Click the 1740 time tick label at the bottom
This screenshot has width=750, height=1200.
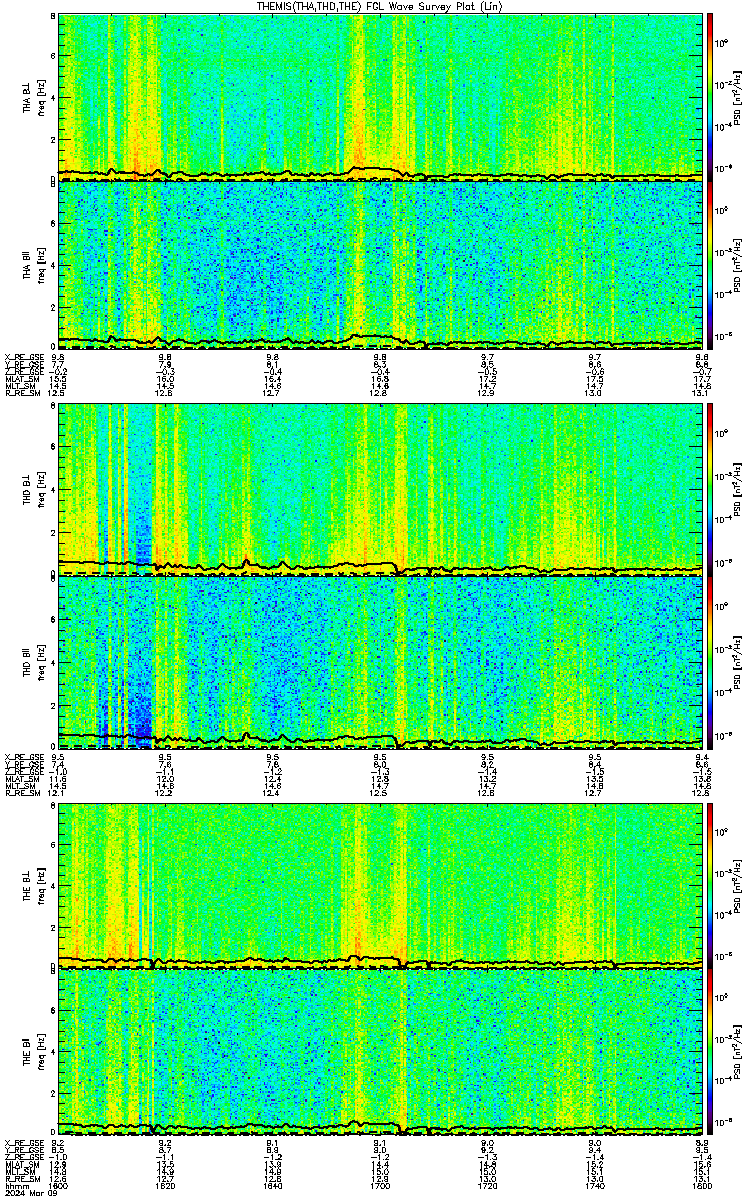click(x=595, y=1185)
